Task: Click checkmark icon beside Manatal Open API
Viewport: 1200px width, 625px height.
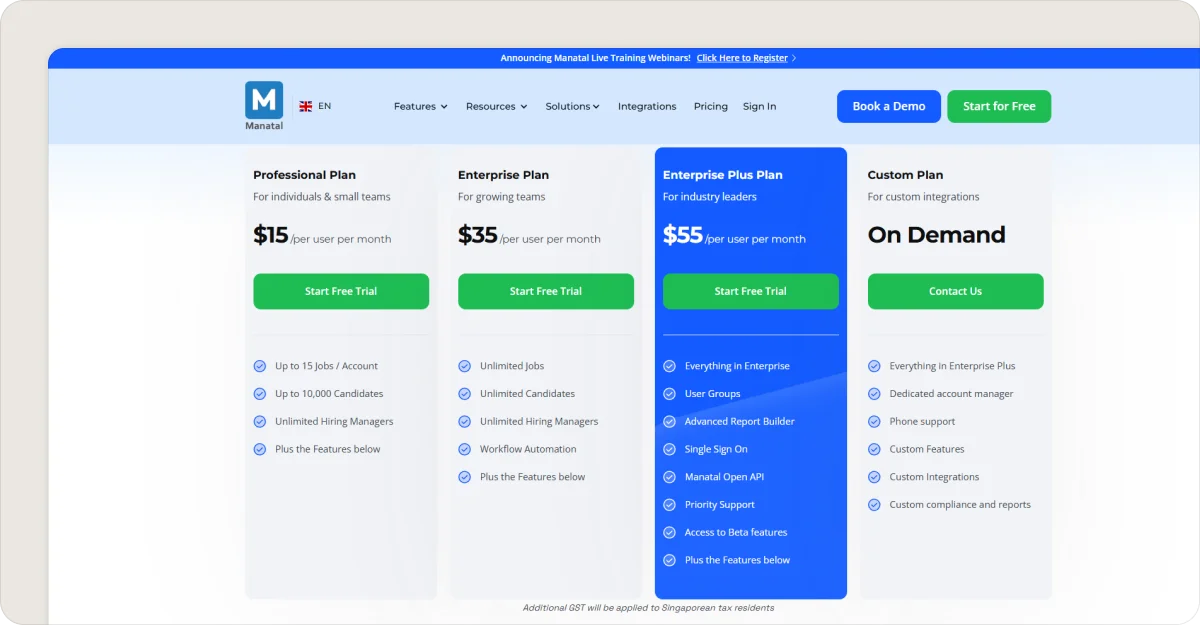Action: 669,477
